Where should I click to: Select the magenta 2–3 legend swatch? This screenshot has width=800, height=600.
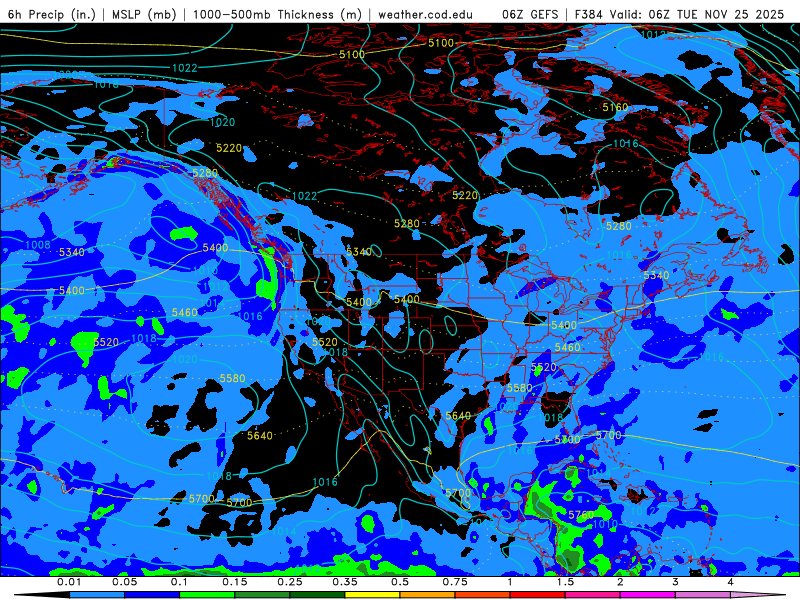point(648,595)
